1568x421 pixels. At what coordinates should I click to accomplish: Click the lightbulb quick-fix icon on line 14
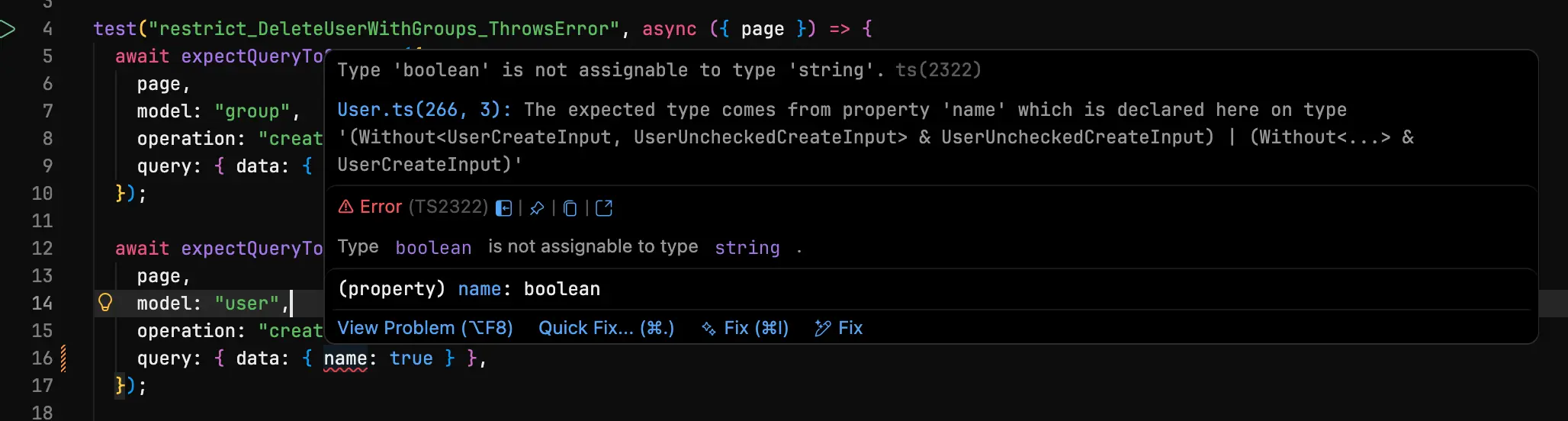105,303
